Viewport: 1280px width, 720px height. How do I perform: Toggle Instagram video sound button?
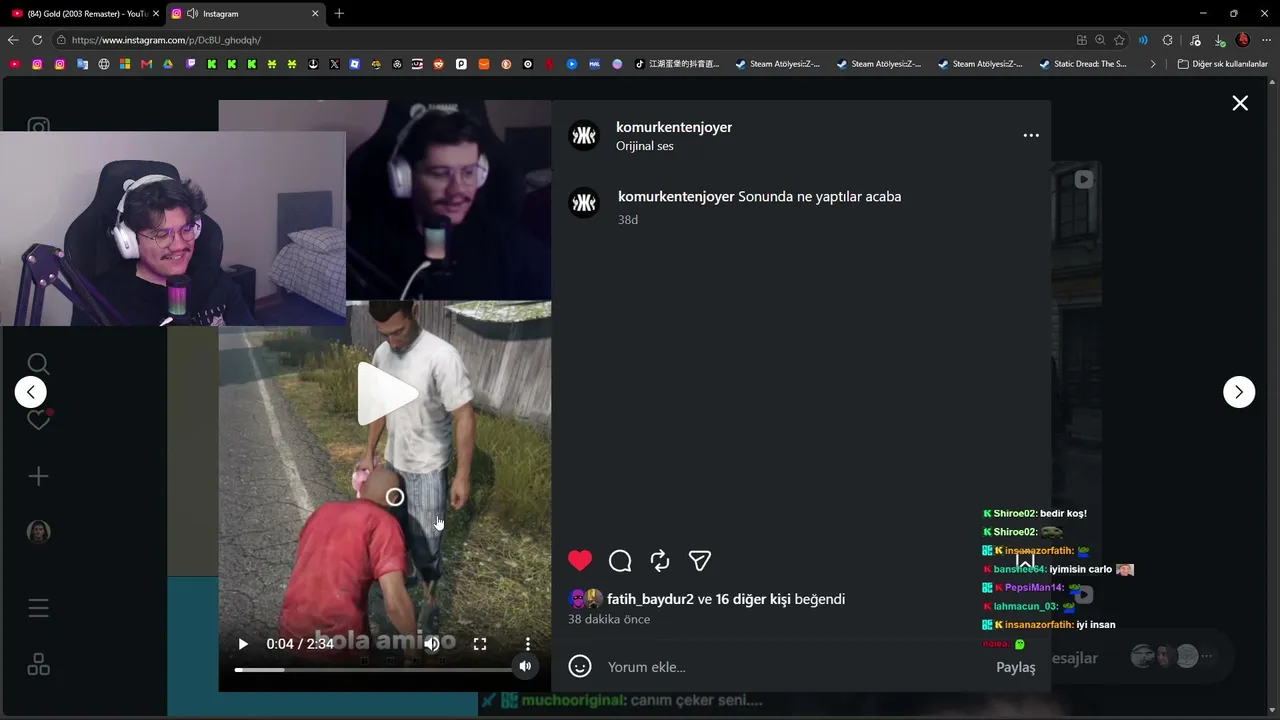click(x=525, y=666)
